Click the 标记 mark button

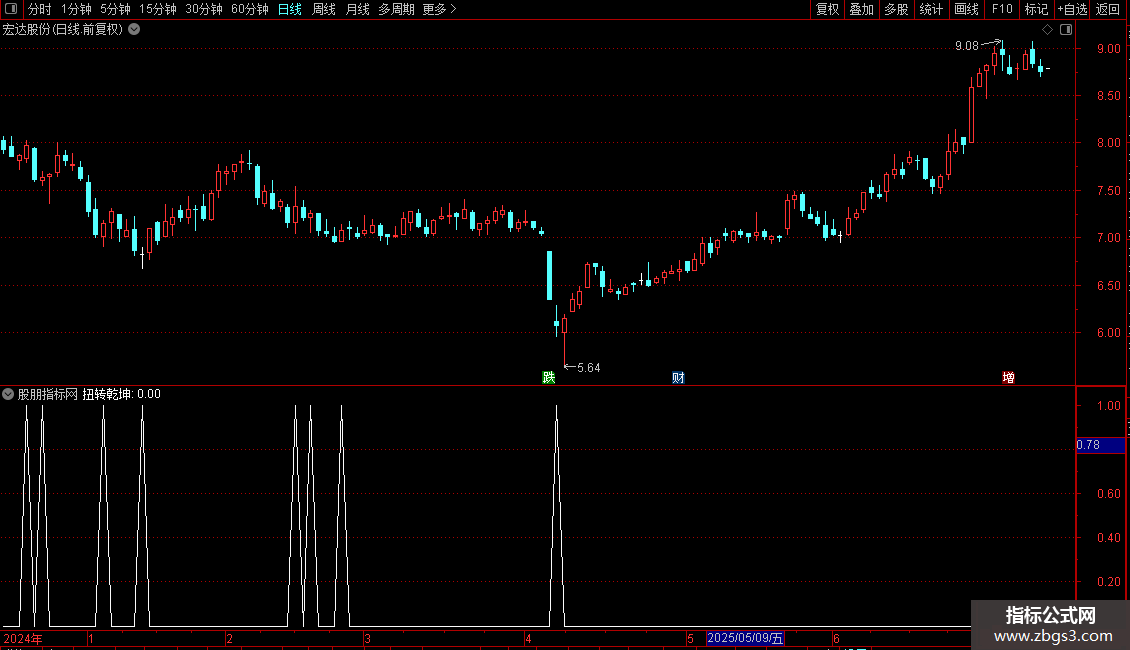pyautogui.click(x=1036, y=9)
